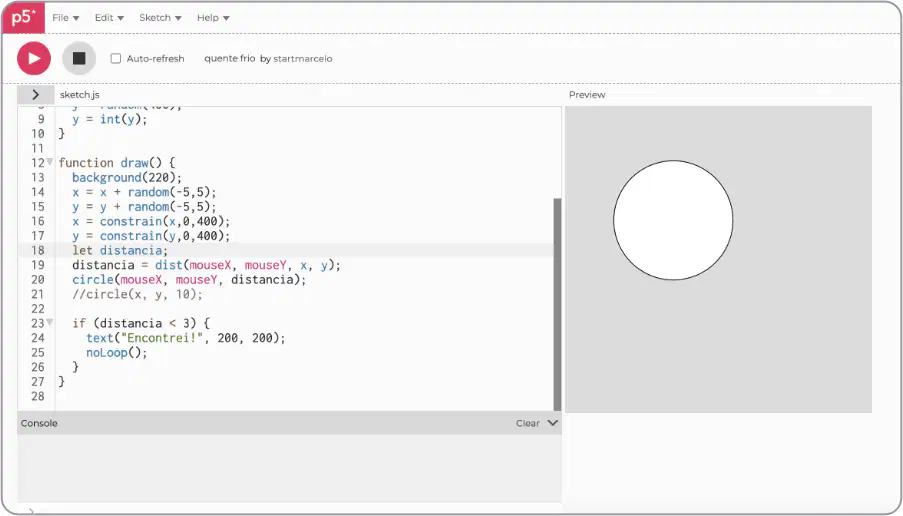
Task: Click the Console panel label
Action: 39,423
